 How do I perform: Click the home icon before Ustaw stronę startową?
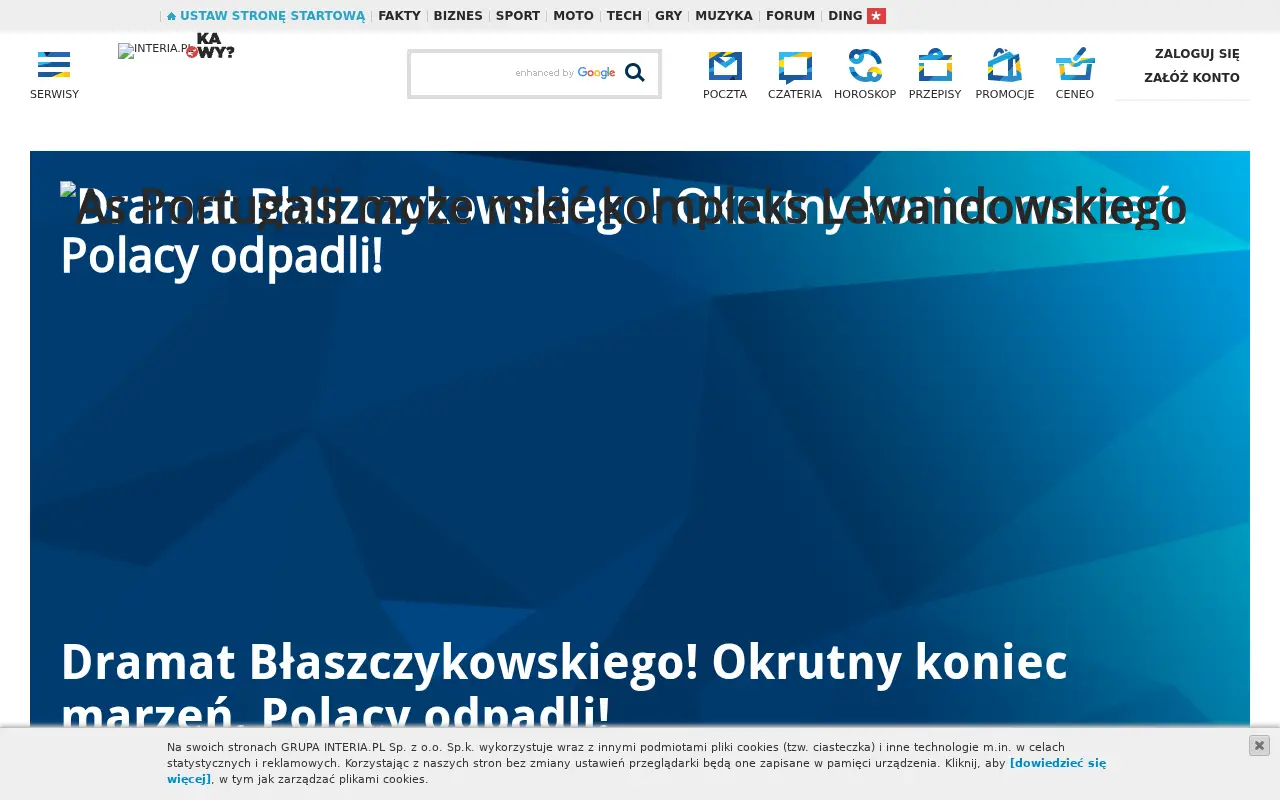(171, 16)
